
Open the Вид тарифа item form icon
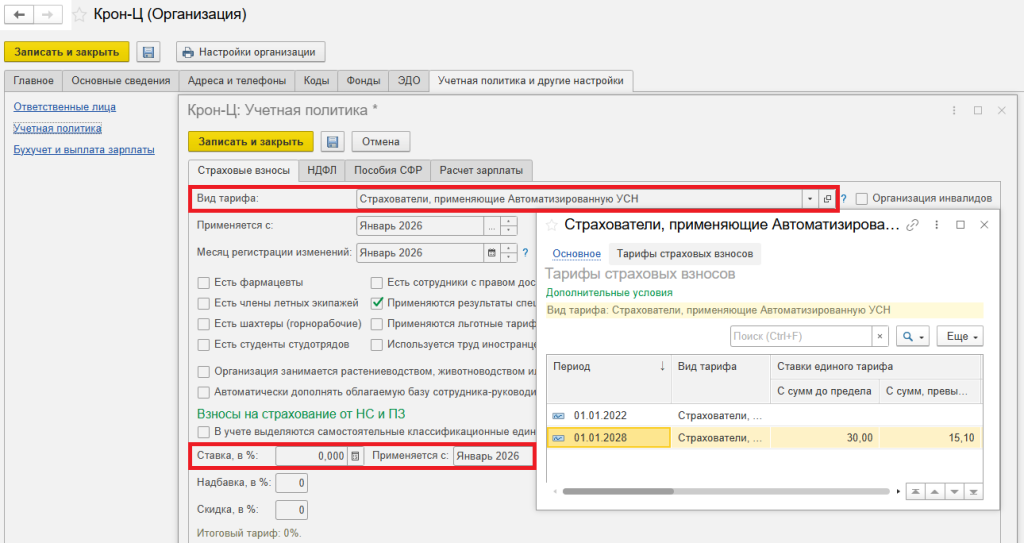point(827,199)
